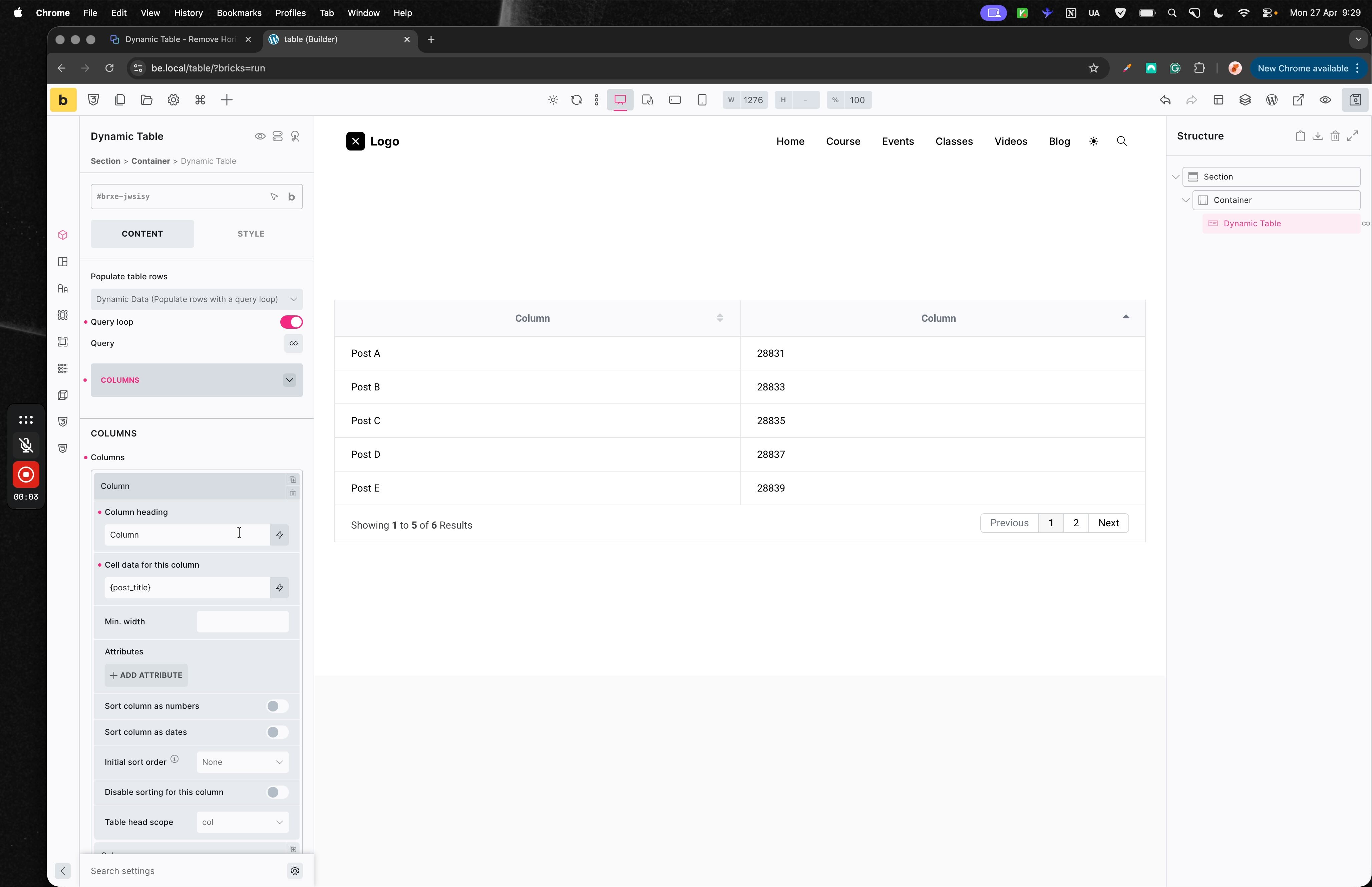Select the mobile portrait breakpoint icon

pyautogui.click(x=702, y=100)
